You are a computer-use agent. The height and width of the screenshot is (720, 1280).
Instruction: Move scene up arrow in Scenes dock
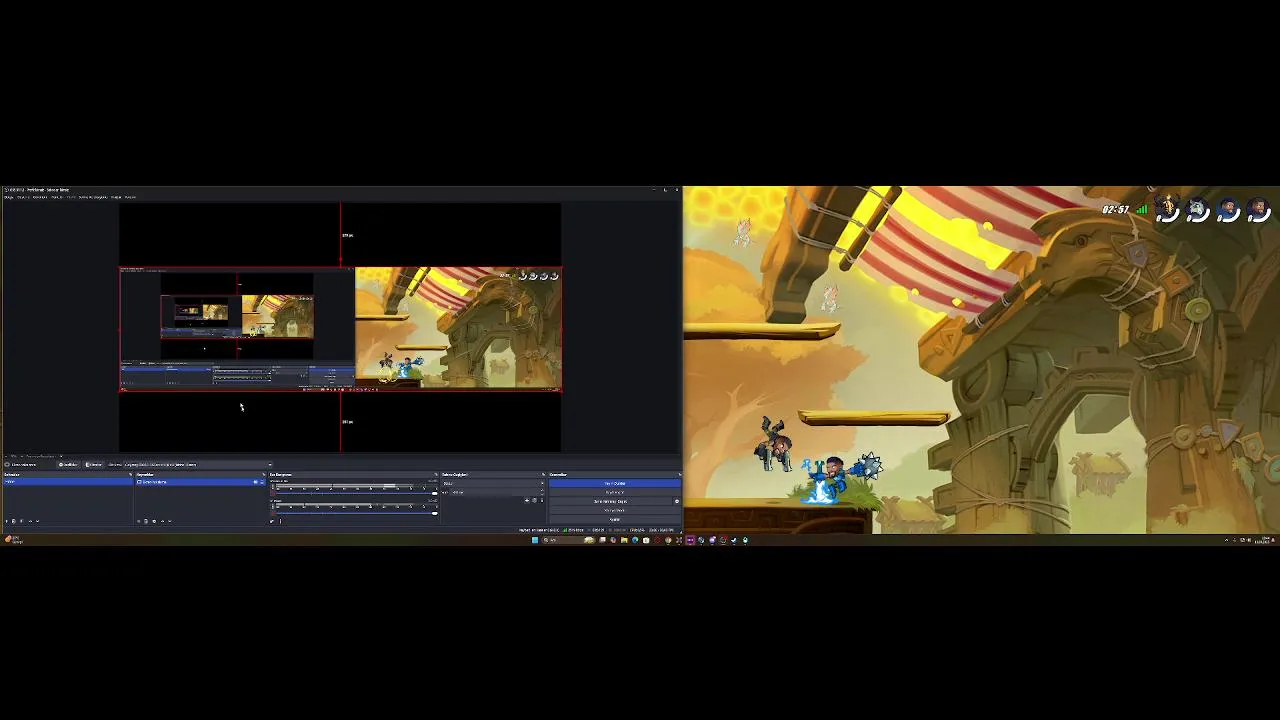coord(30,521)
